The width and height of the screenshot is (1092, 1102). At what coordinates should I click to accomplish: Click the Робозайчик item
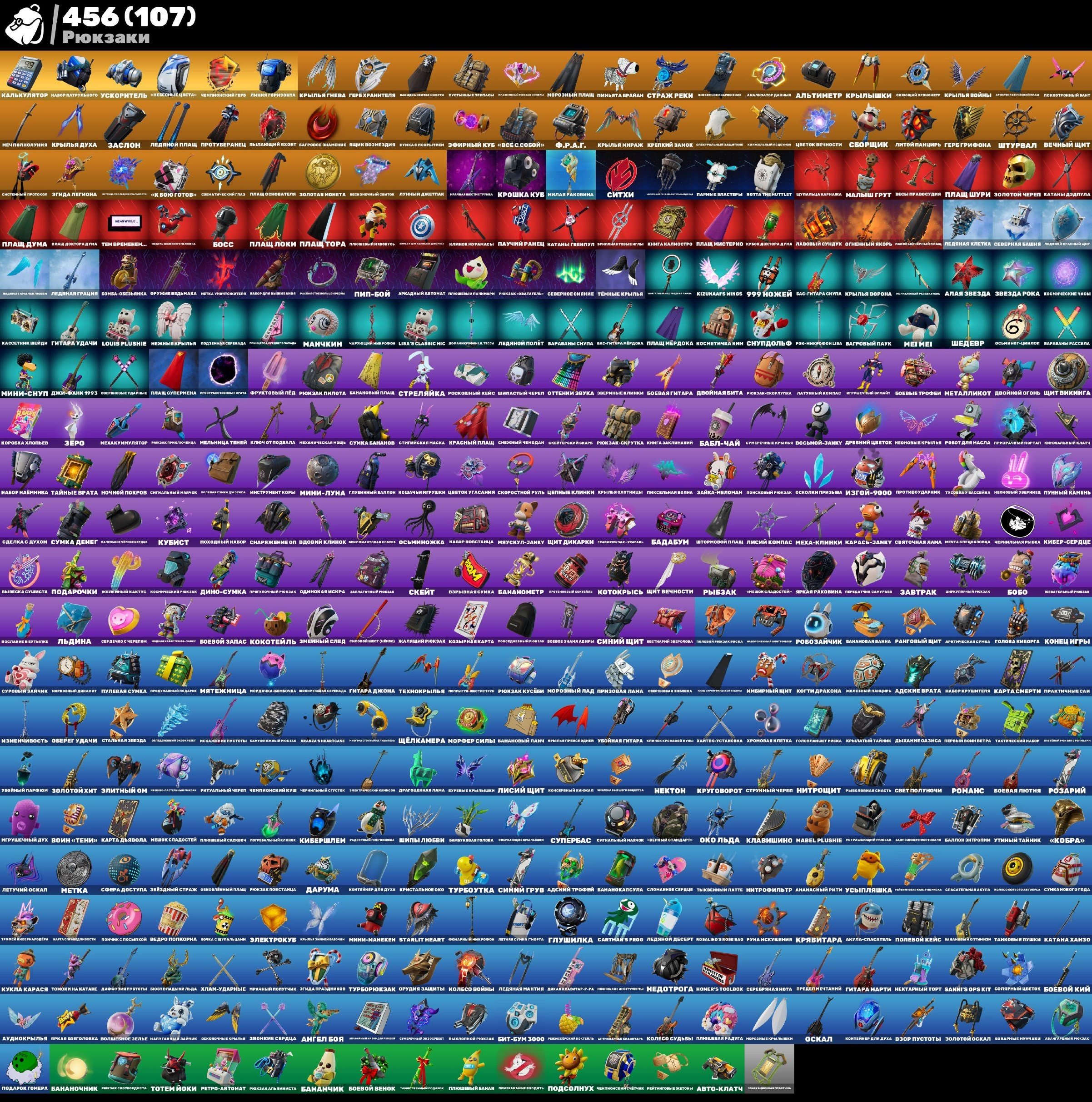(818, 622)
